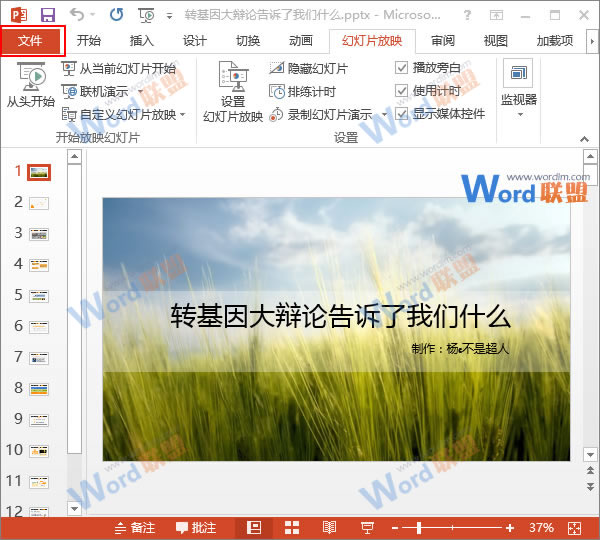Switch to the 设计 tab
Viewport: 600px width, 540px height.
[x=195, y=41]
